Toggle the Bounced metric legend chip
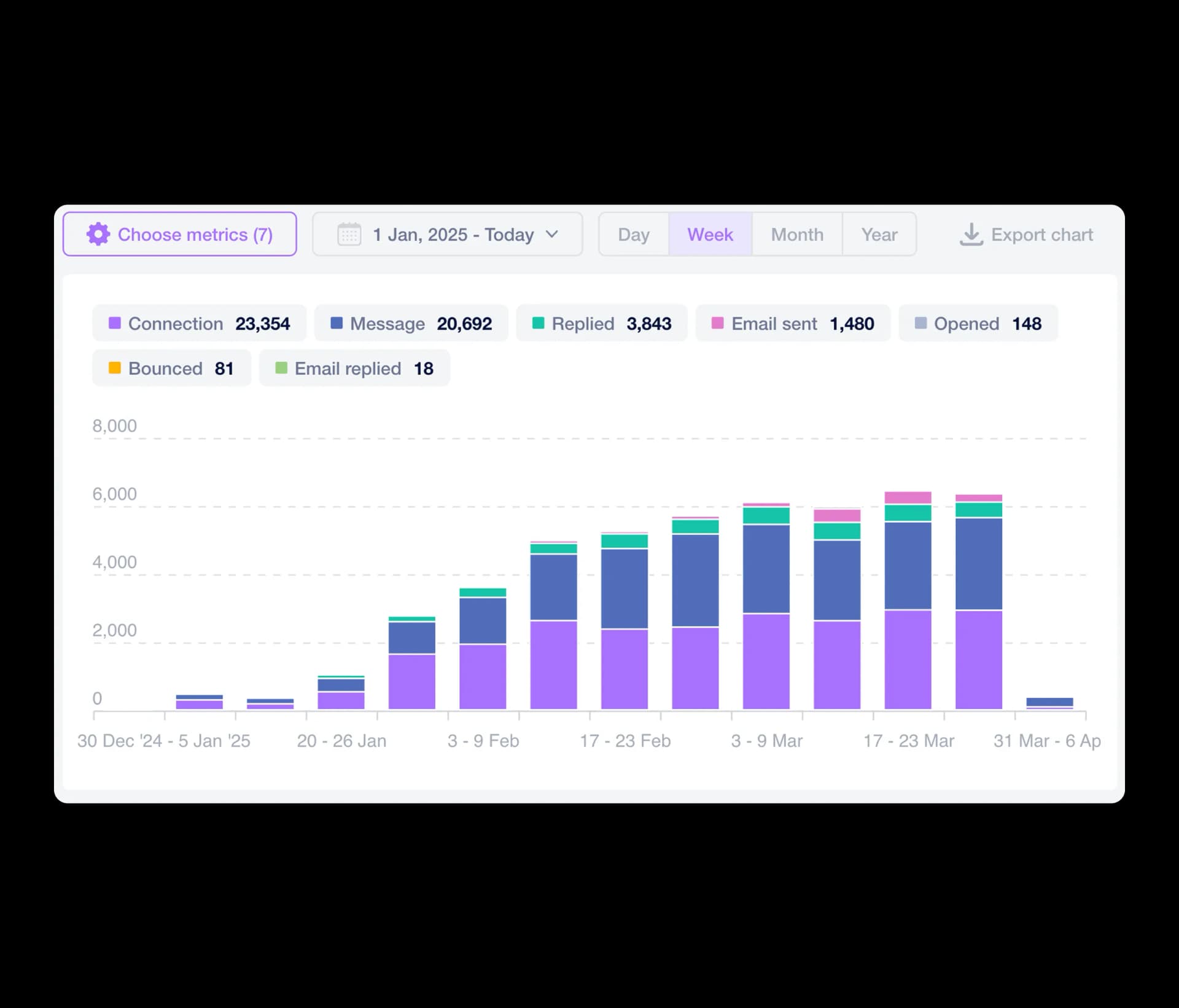The image size is (1179, 1008). point(172,368)
